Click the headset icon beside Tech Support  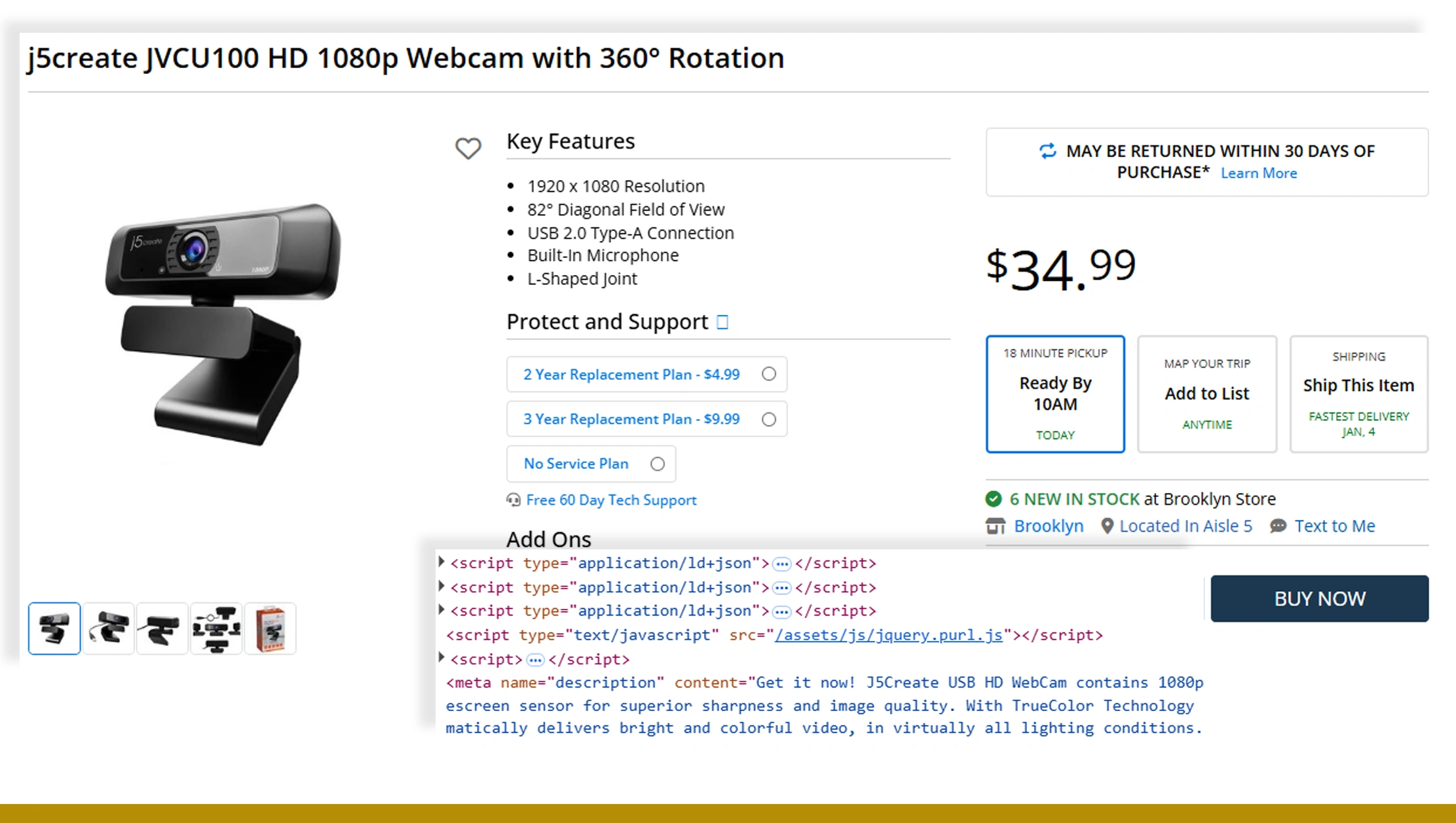tap(513, 500)
